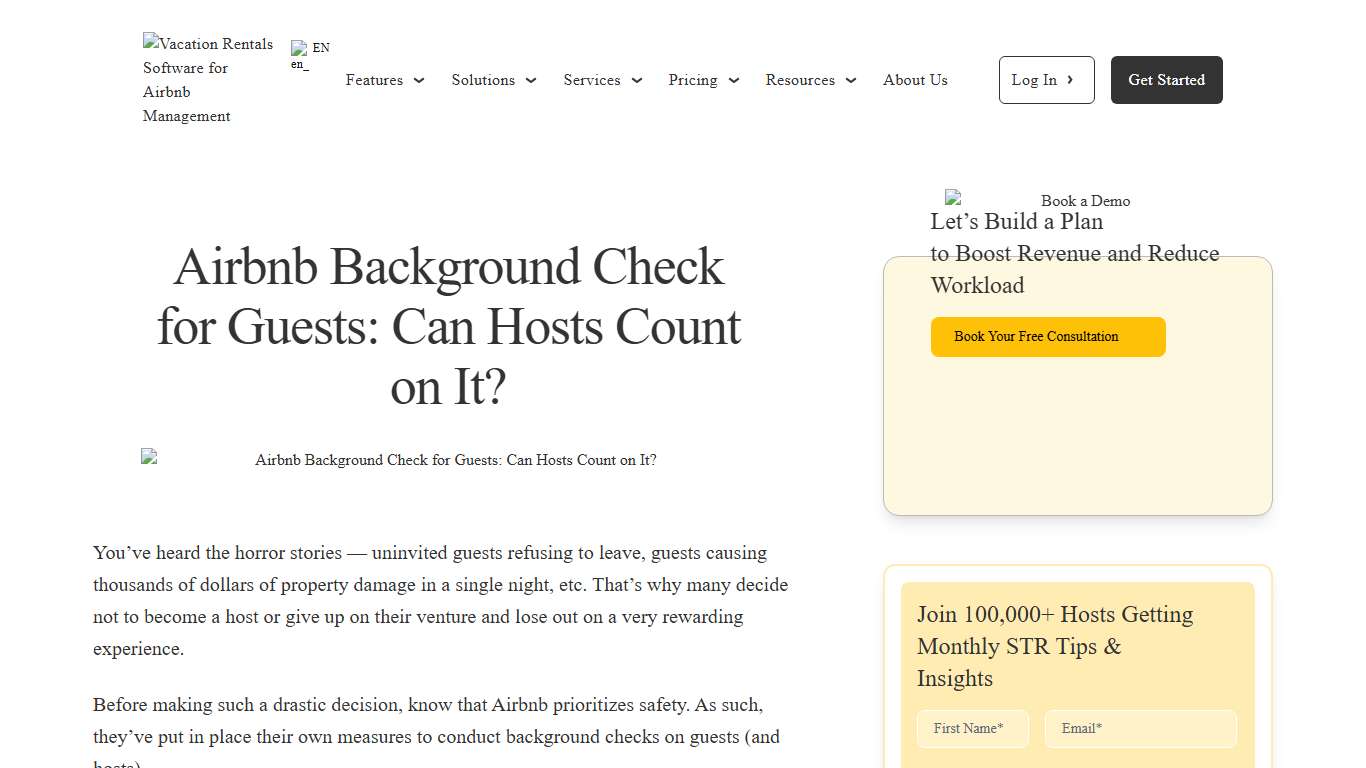This screenshot has width=1366, height=768.
Task: Click the arrow icon inside Log In
Action: (x=1070, y=79)
